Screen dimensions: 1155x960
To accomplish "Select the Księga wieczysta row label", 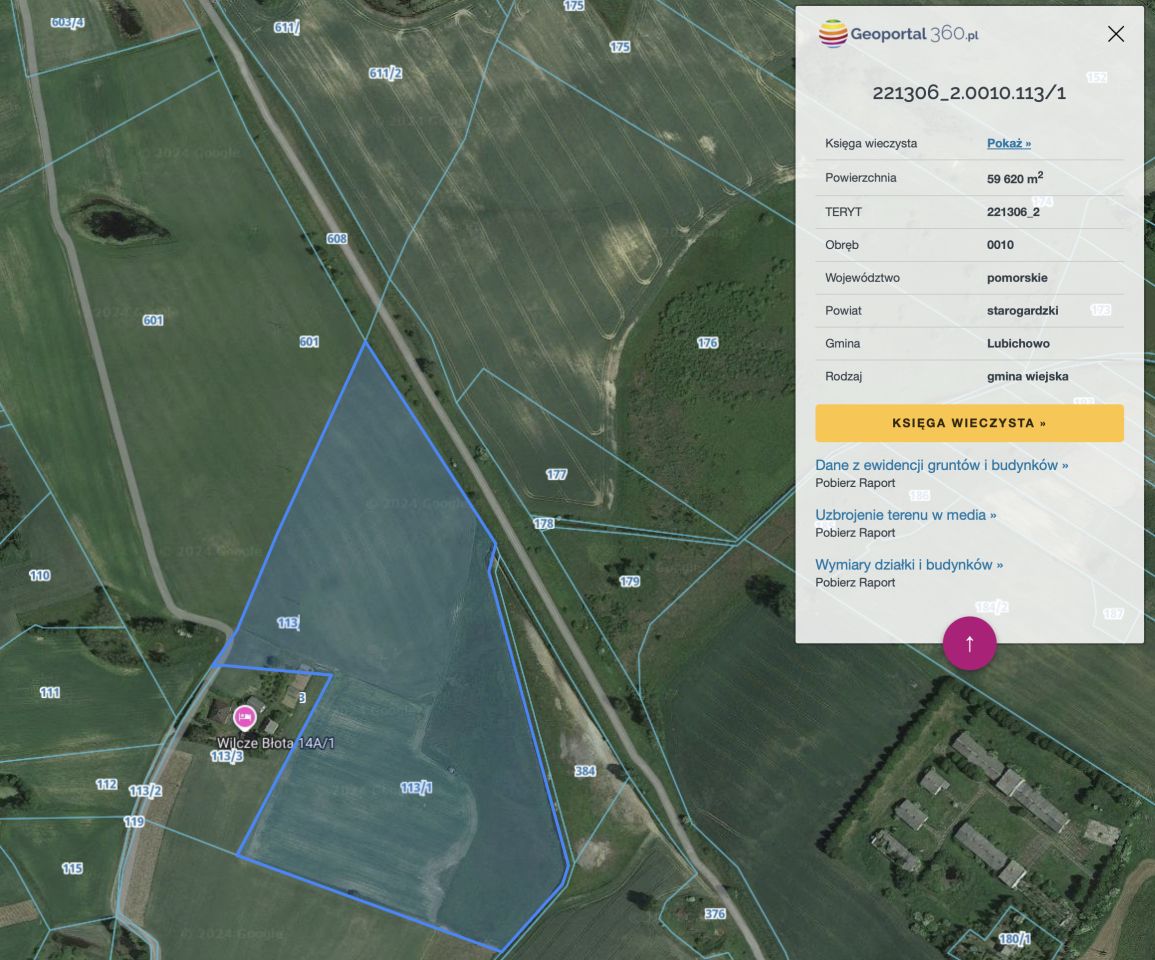I will (871, 143).
